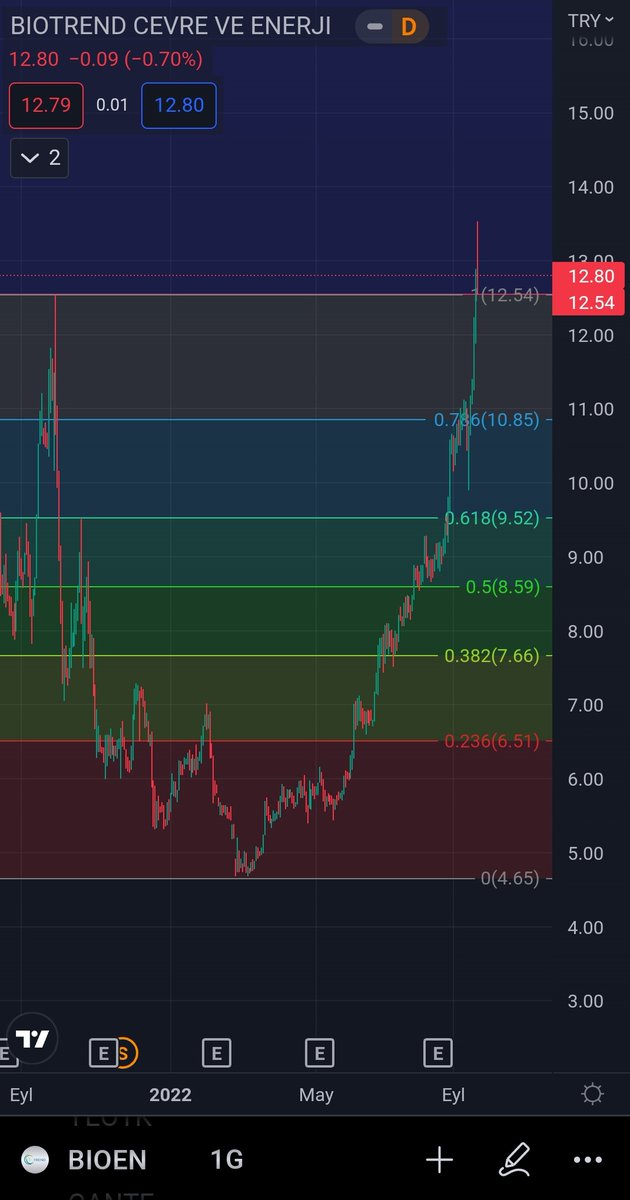Expand the collapsed indicators legend showing 2
This screenshot has height=1200, width=630.
tap(40, 157)
